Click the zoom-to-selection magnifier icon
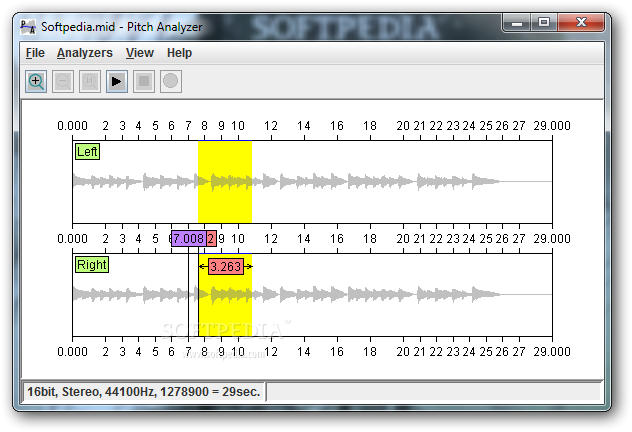Viewport: 632px width, 432px height. click(x=90, y=81)
